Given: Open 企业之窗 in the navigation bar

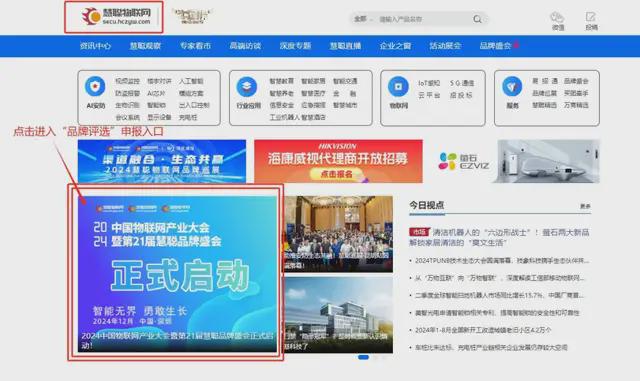Looking at the screenshot, I should pyautogui.click(x=395, y=46).
